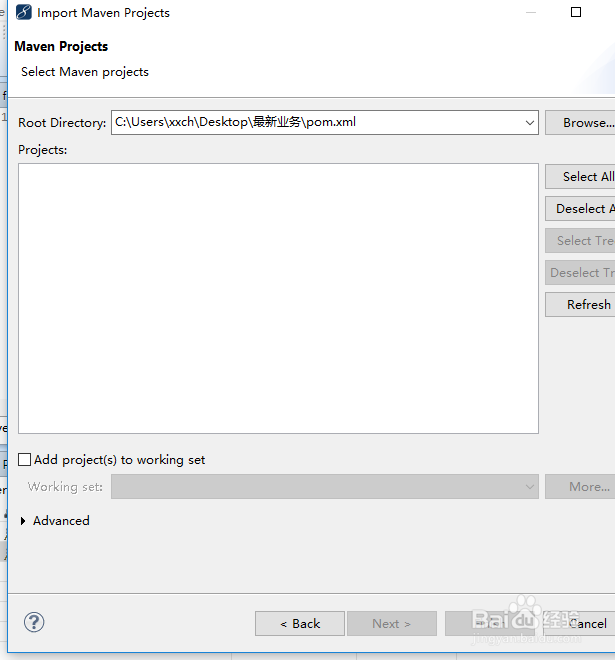Click the Browse... button
This screenshot has width=615, height=660.
coord(580,122)
